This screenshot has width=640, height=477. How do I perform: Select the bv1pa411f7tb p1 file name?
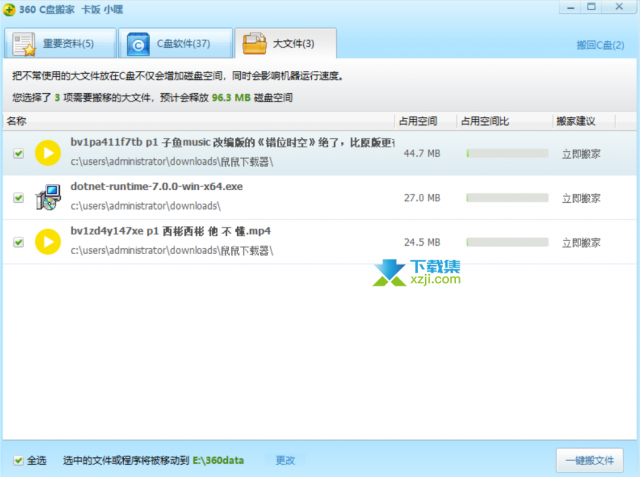coord(232,142)
